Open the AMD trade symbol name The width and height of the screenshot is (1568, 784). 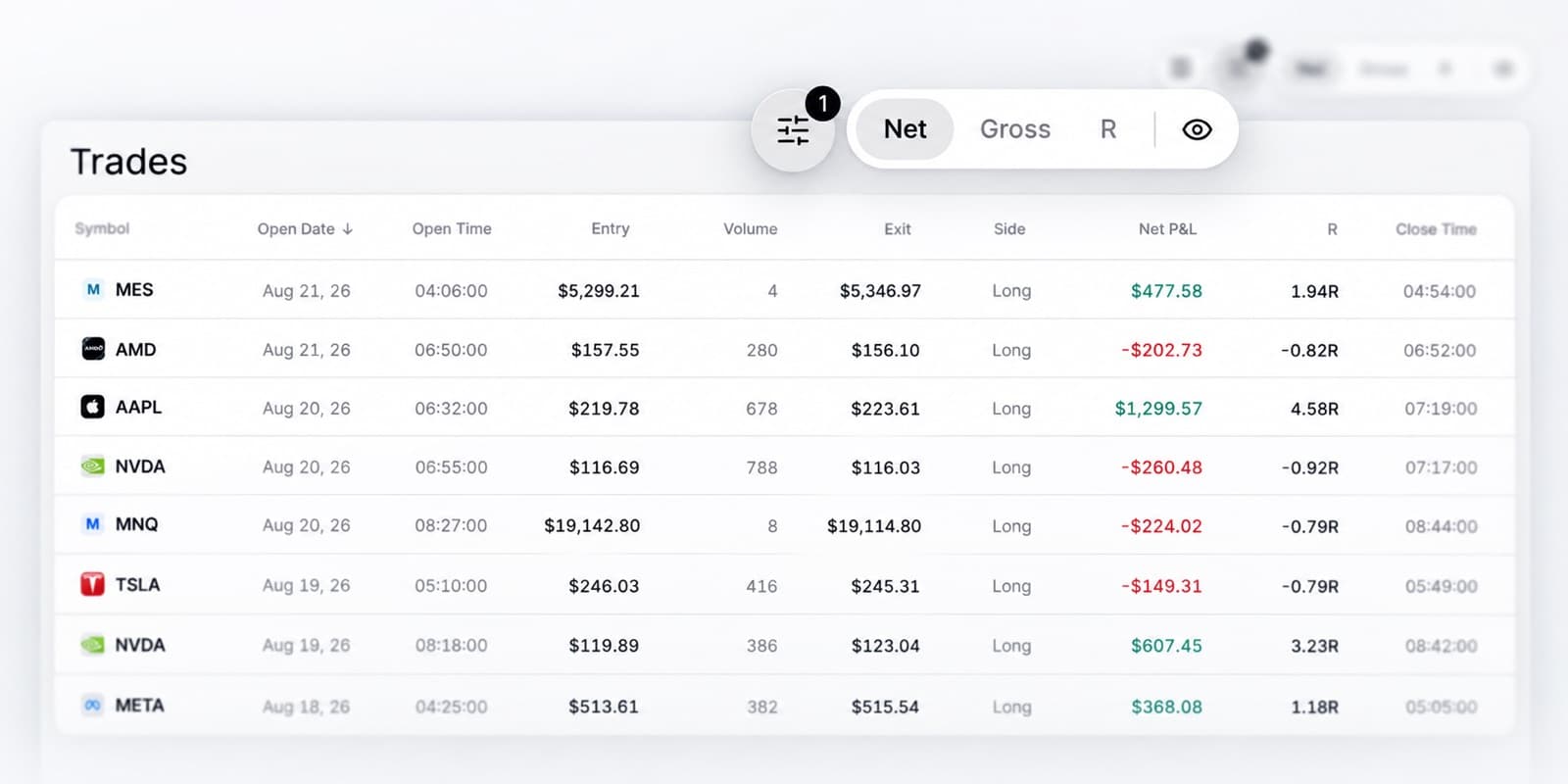click(x=135, y=349)
